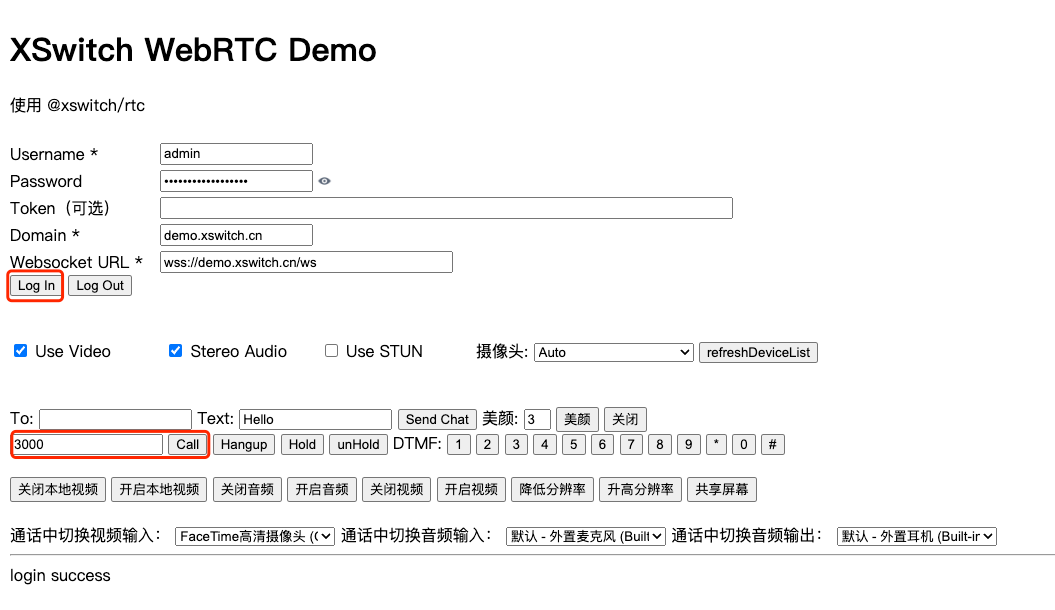Send DTMF digit 0
This screenshot has width=1055, height=610.
[x=743, y=445]
